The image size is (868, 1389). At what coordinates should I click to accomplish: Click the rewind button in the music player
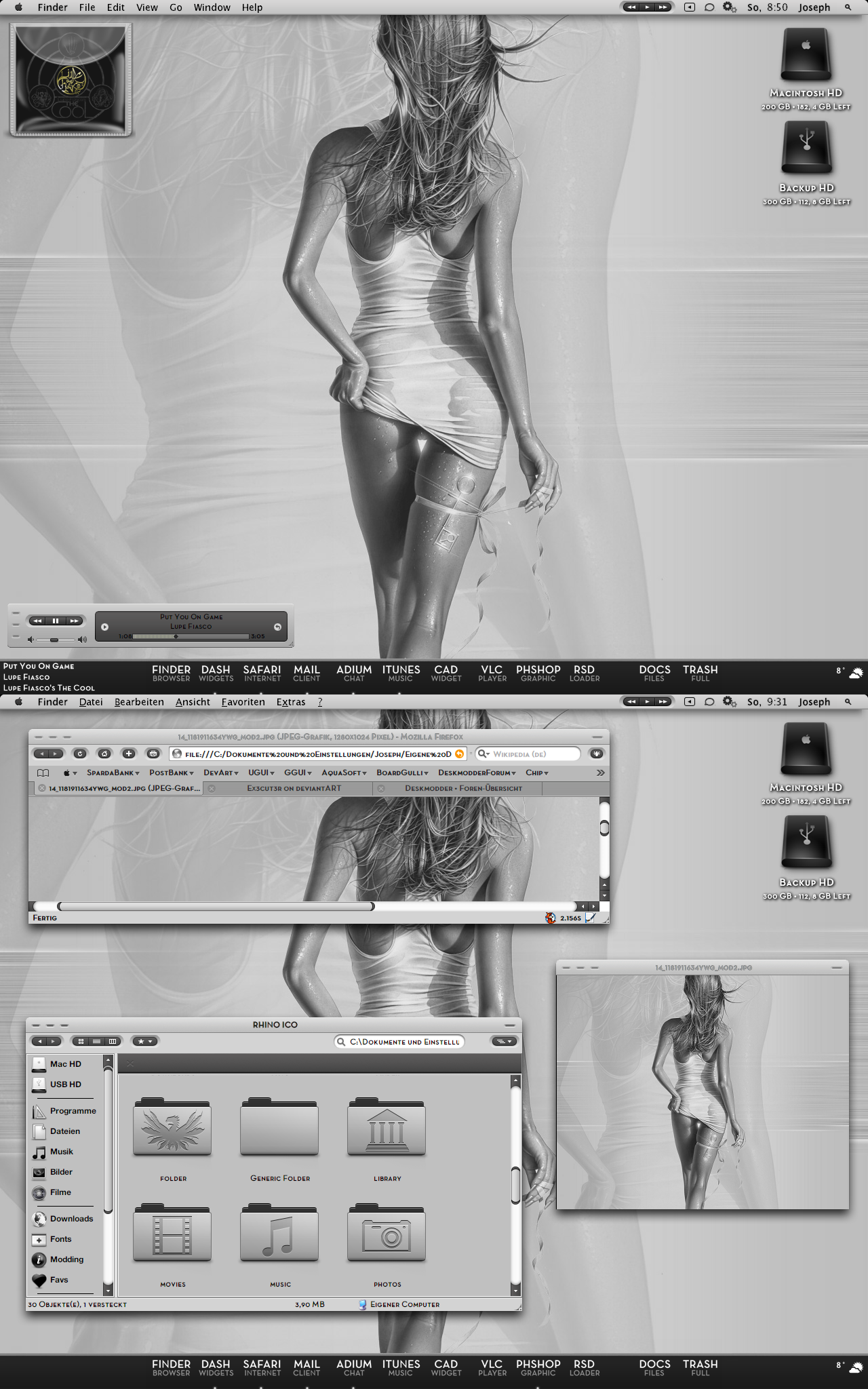click(37, 621)
